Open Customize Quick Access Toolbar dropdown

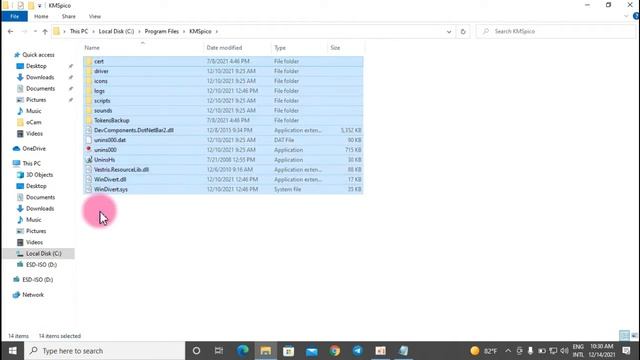click(x=40, y=5)
